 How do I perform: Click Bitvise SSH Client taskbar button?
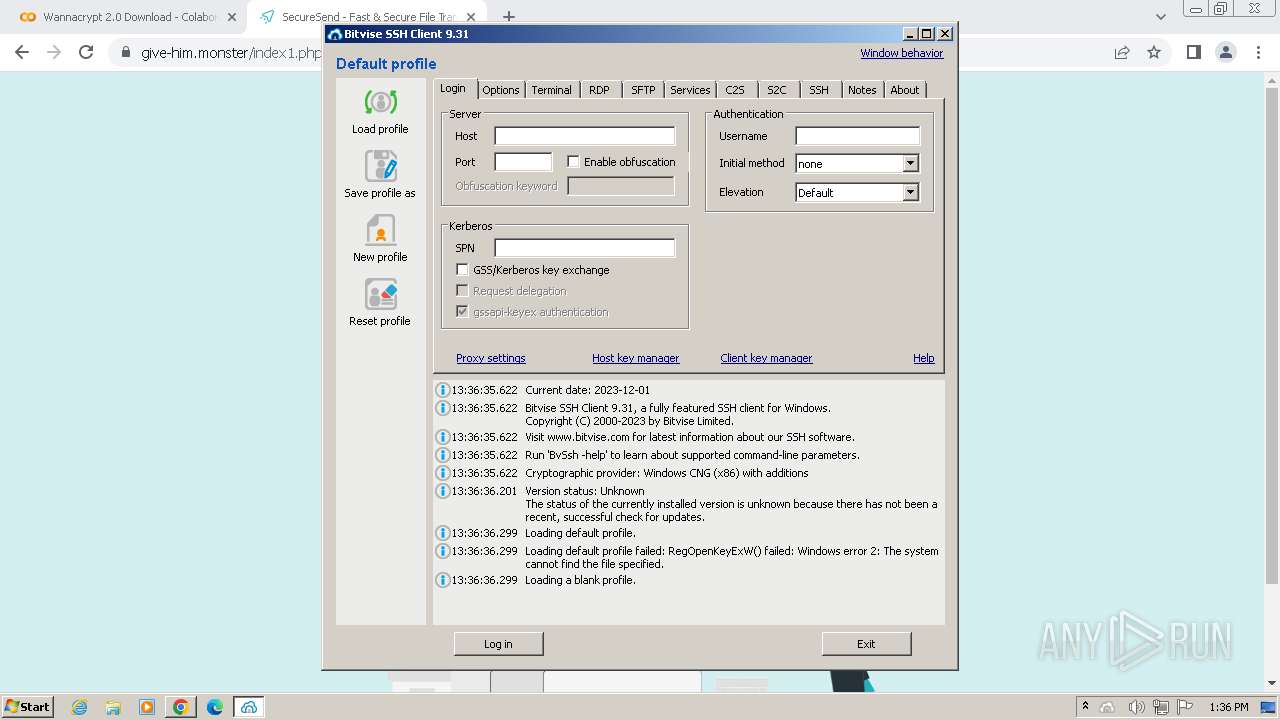pos(249,707)
